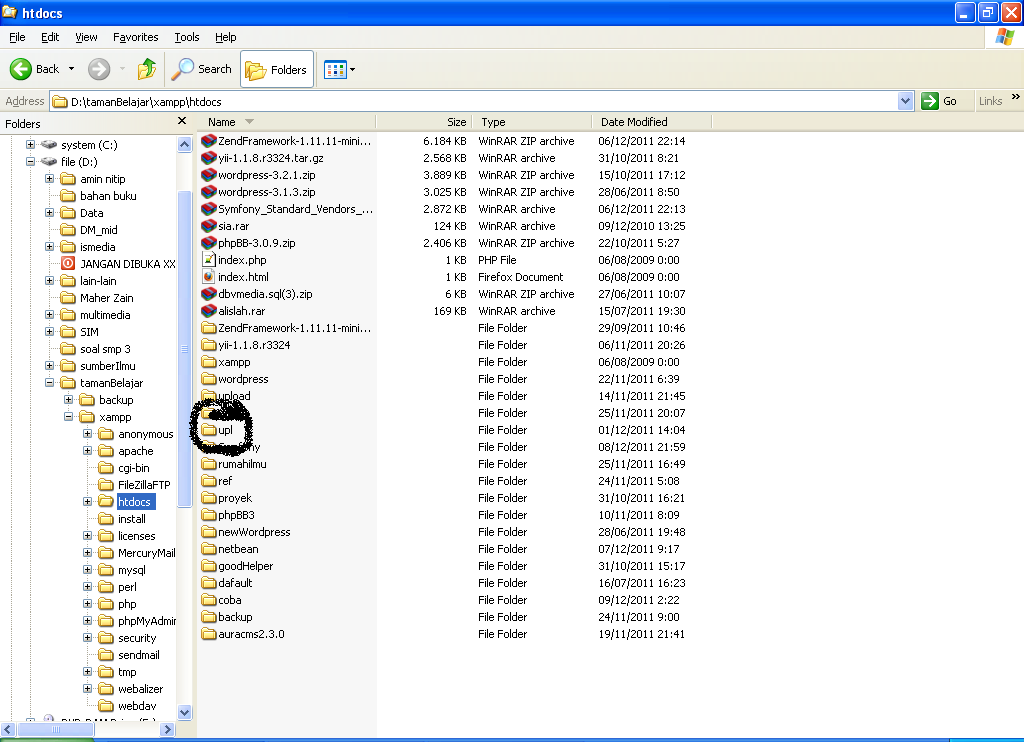Select the index.php file icon
This screenshot has width=1024, height=742.
(209, 259)
